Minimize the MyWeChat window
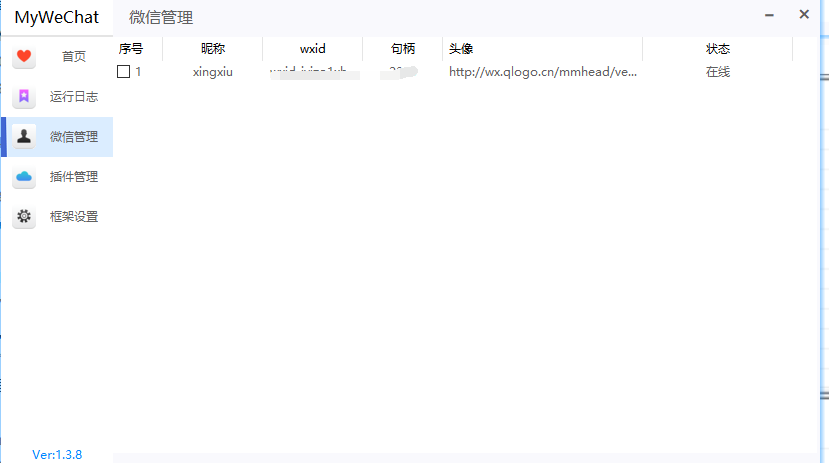This screenshot has width=829, height=463. tap(769, 15)
